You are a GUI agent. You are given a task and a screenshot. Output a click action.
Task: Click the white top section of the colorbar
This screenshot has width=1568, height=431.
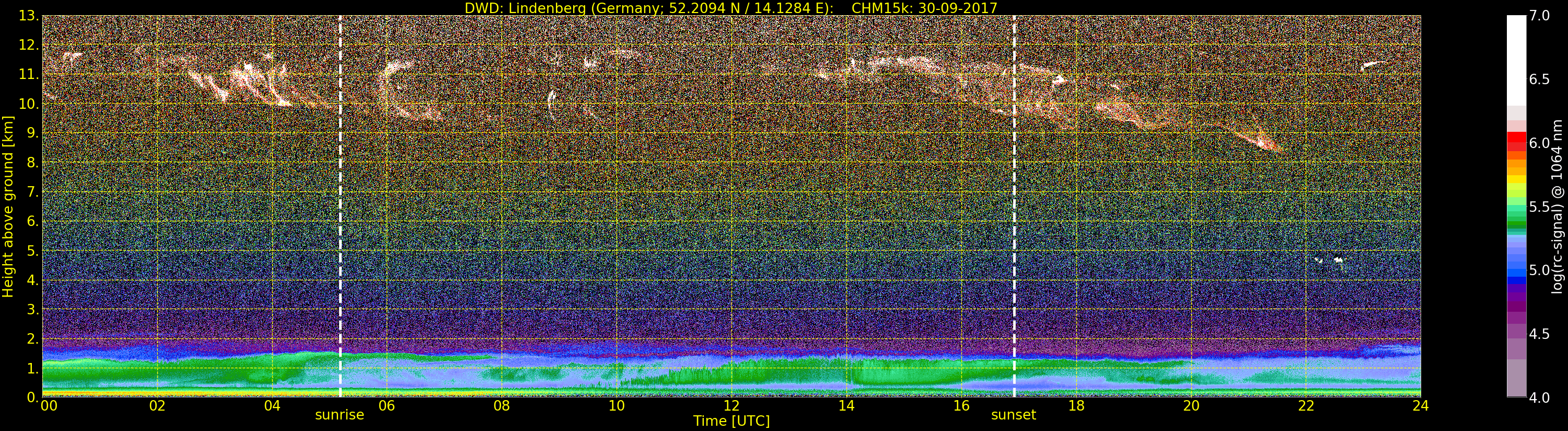pos(1516,61)
